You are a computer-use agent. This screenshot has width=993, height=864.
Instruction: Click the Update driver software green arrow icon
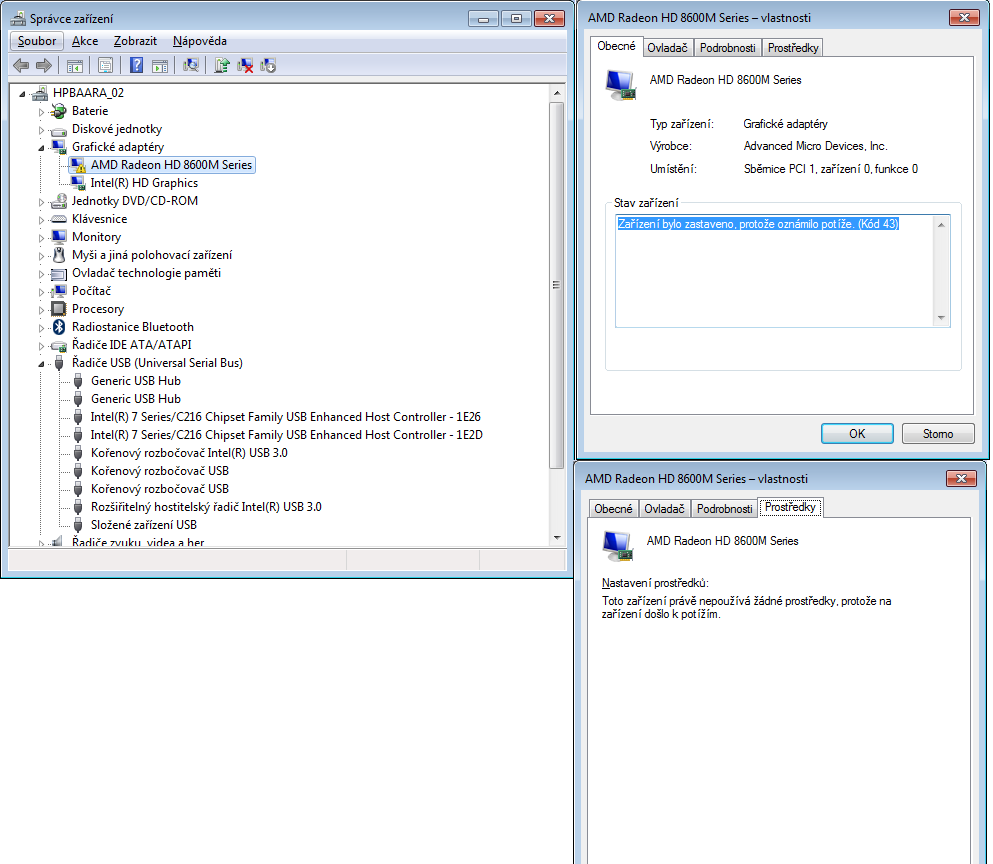221,65
